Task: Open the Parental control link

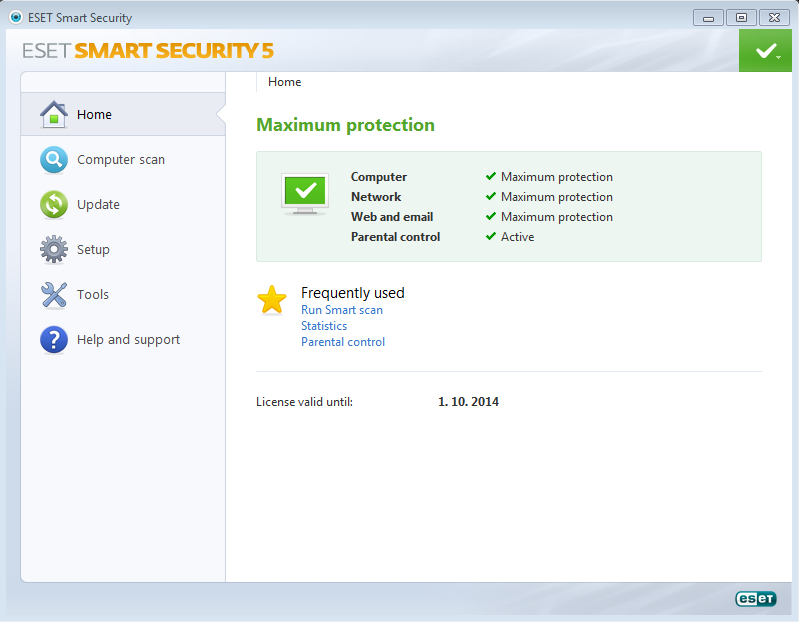Action: click(x=343, y=342)
